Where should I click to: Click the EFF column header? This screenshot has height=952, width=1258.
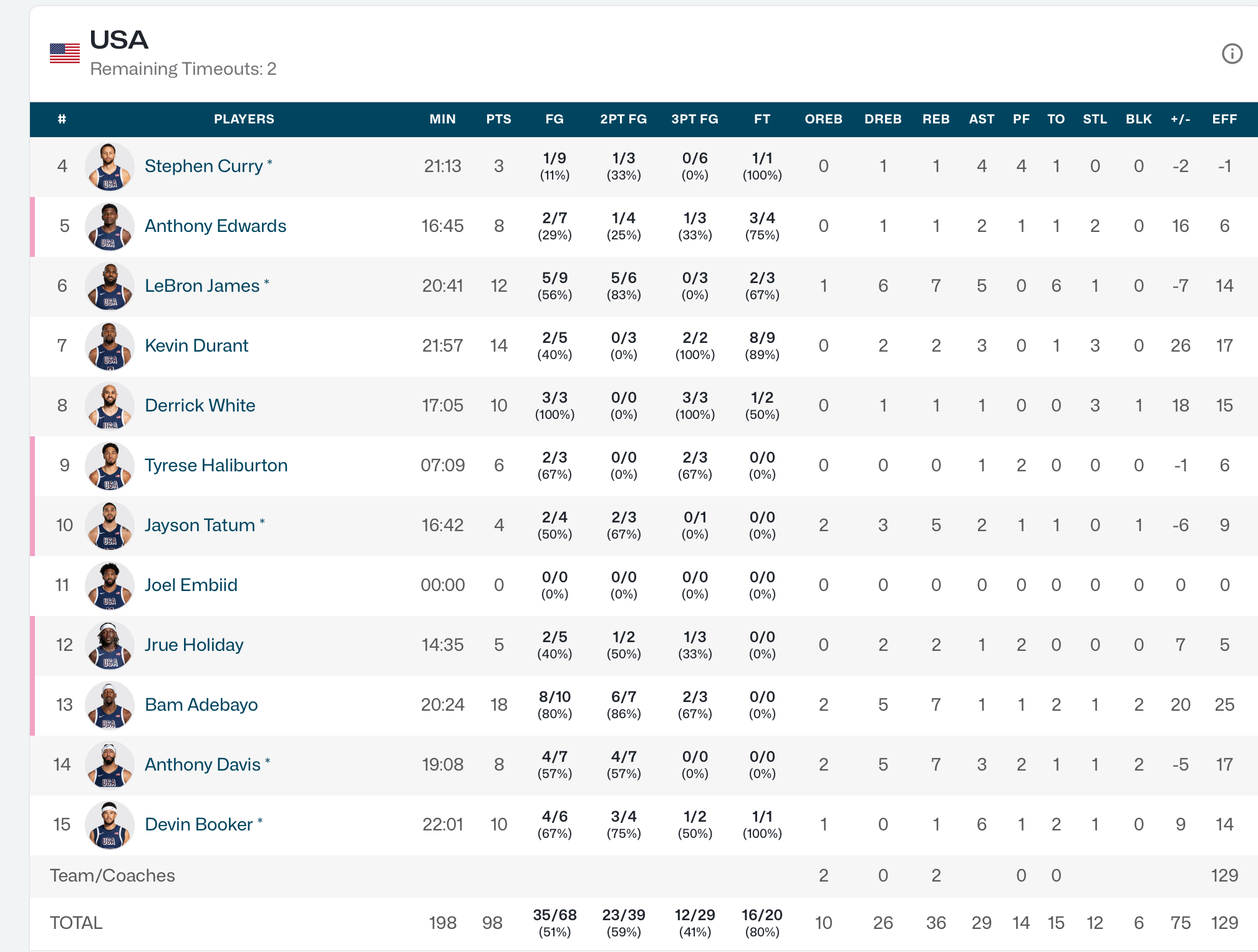click(x=1224, y=119)
